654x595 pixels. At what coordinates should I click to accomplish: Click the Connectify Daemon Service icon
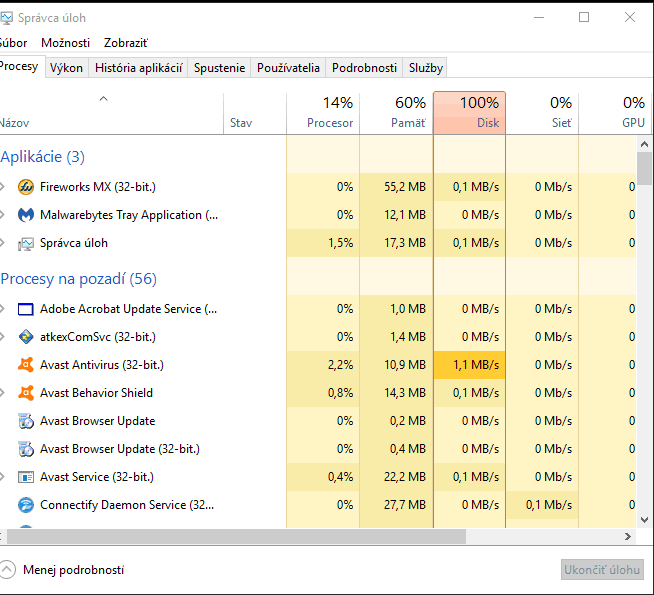[26, 505]
